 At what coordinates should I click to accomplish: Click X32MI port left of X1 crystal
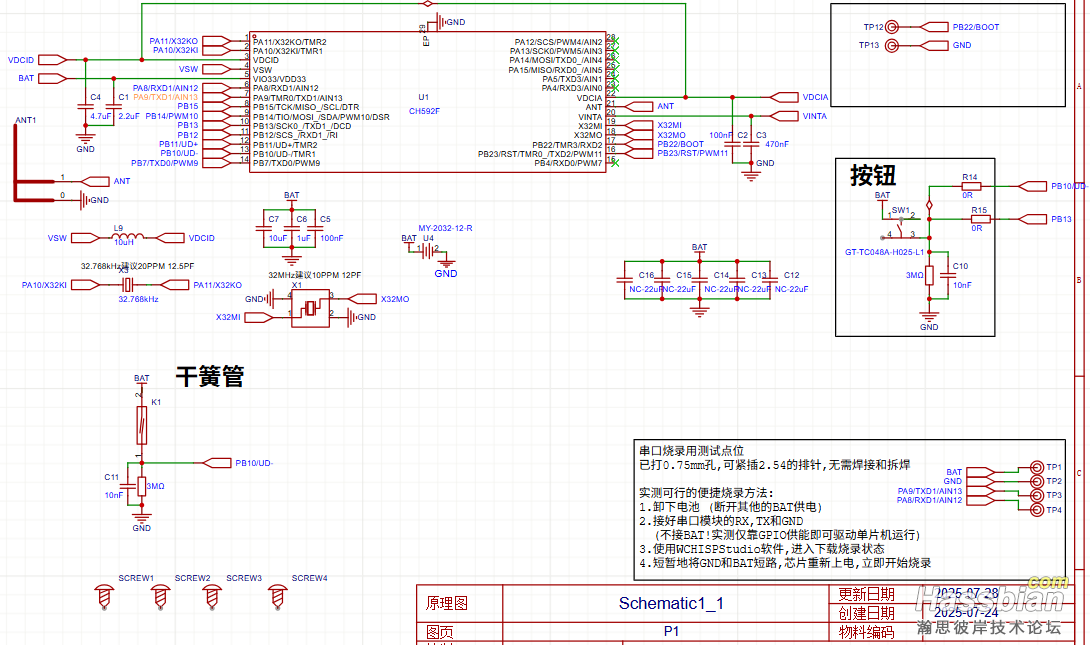(258, 317)
